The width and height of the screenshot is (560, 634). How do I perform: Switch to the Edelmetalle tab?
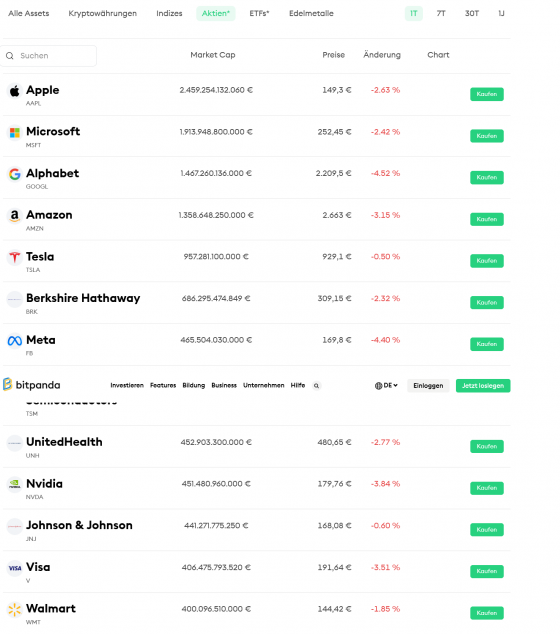(311, 13)
